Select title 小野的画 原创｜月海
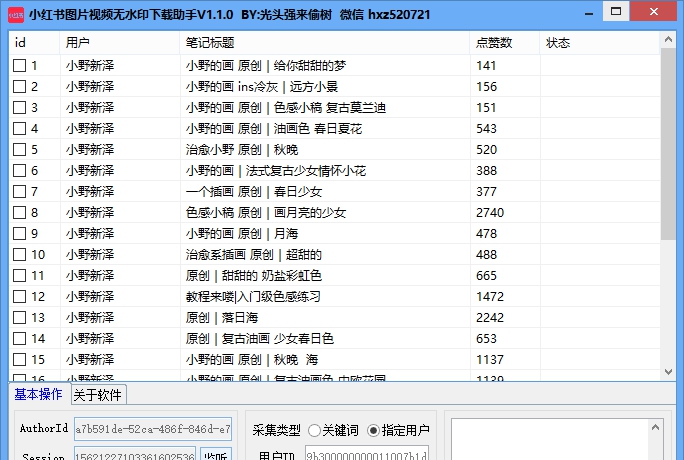The width and height of the screenshot is (684, 460). pos(242,234)
